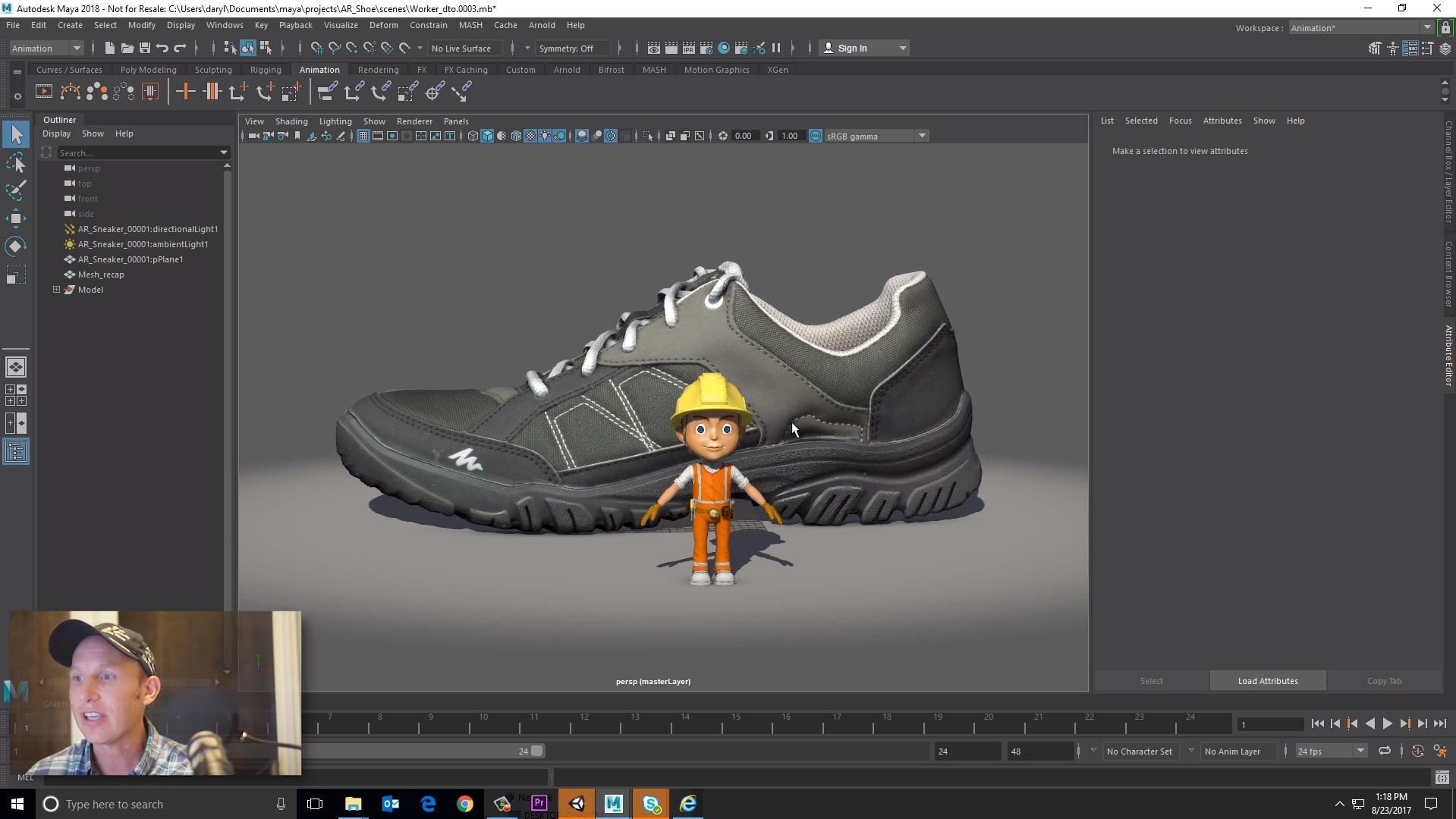Toggle playback looping button
Viewport: 1456px width, 819px height.
pyautogui.click(x=1385, y=751)
